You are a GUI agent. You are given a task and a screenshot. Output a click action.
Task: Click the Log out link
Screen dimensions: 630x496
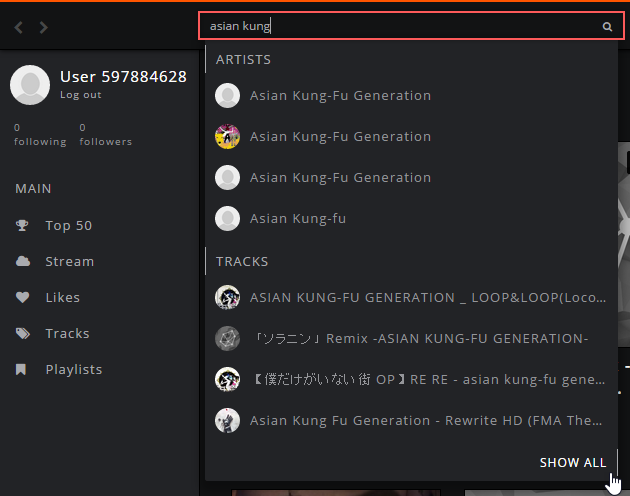coord(80,95)
